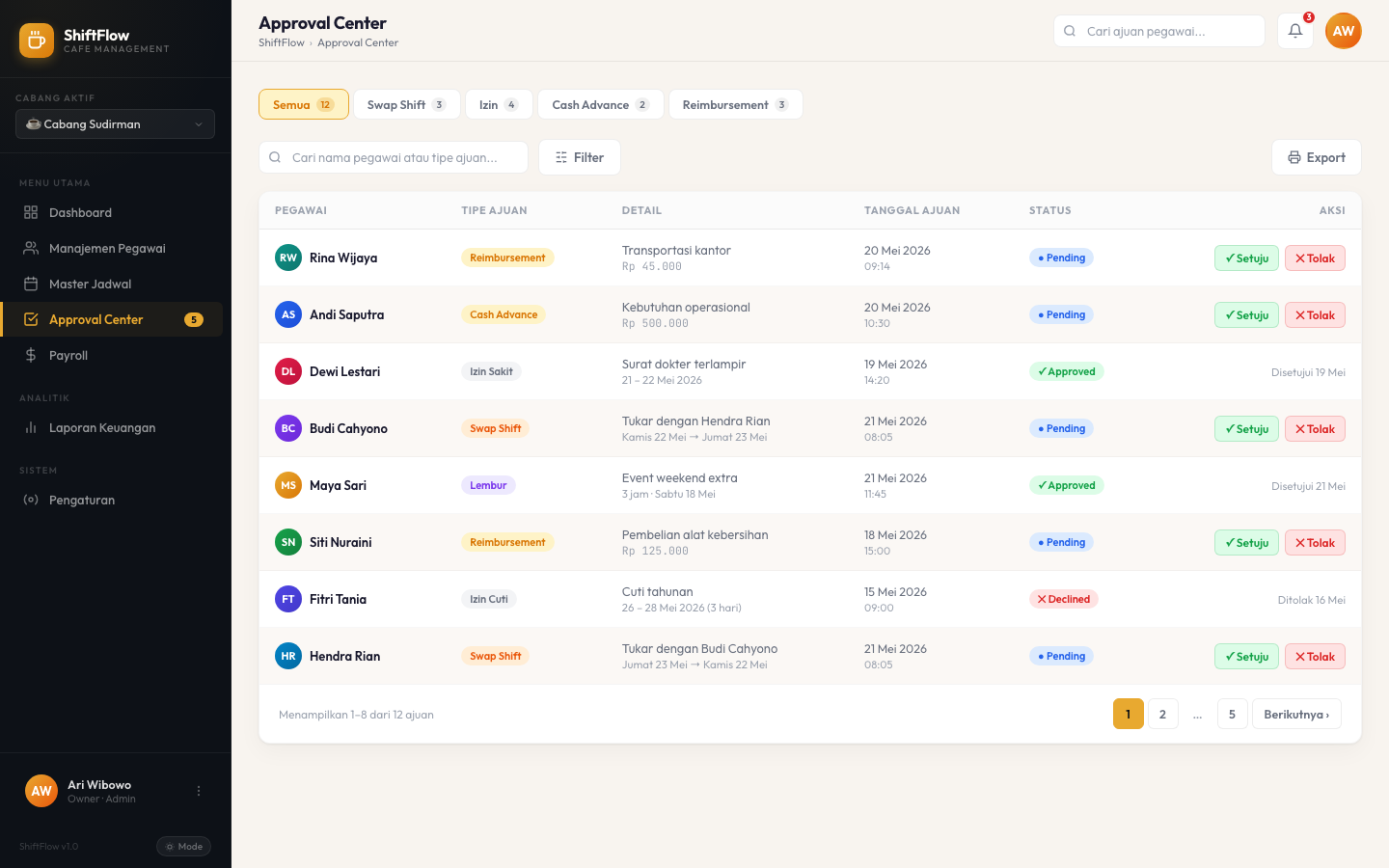Reject Andi Saputra's request with Tolak

click(x=1315, y=315)
